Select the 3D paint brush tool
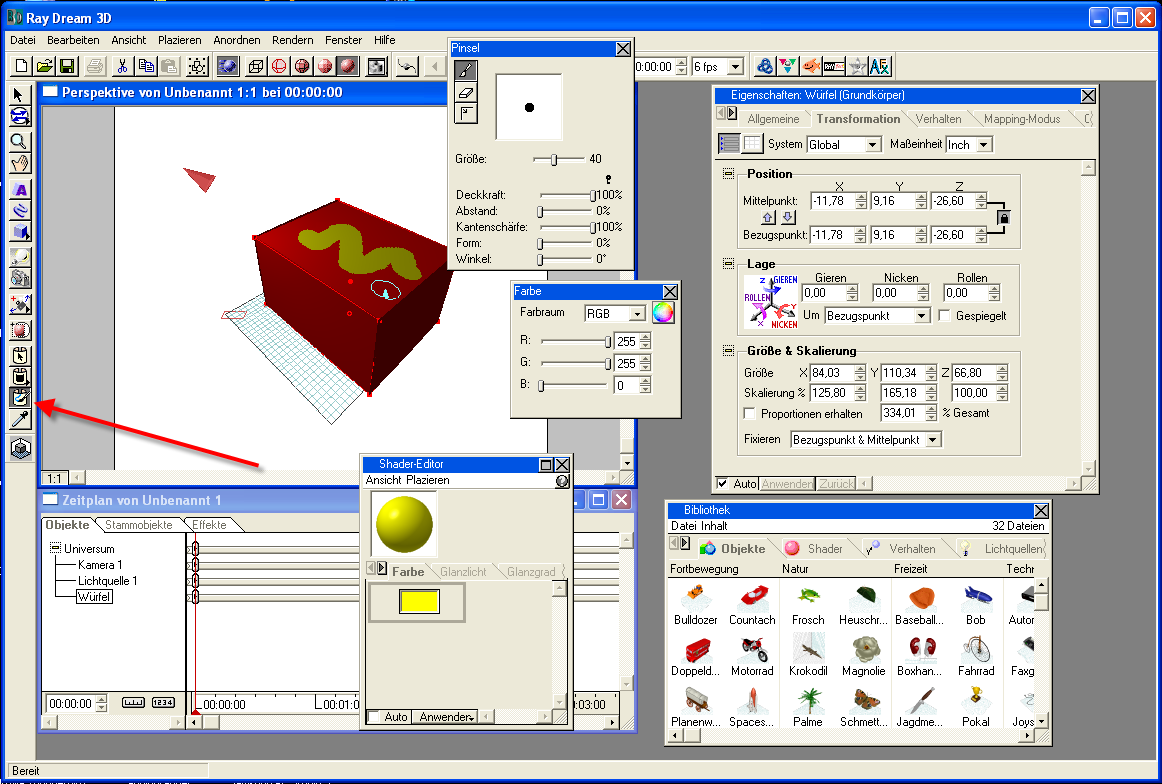 pyautogui.click(x=20, y=398)
